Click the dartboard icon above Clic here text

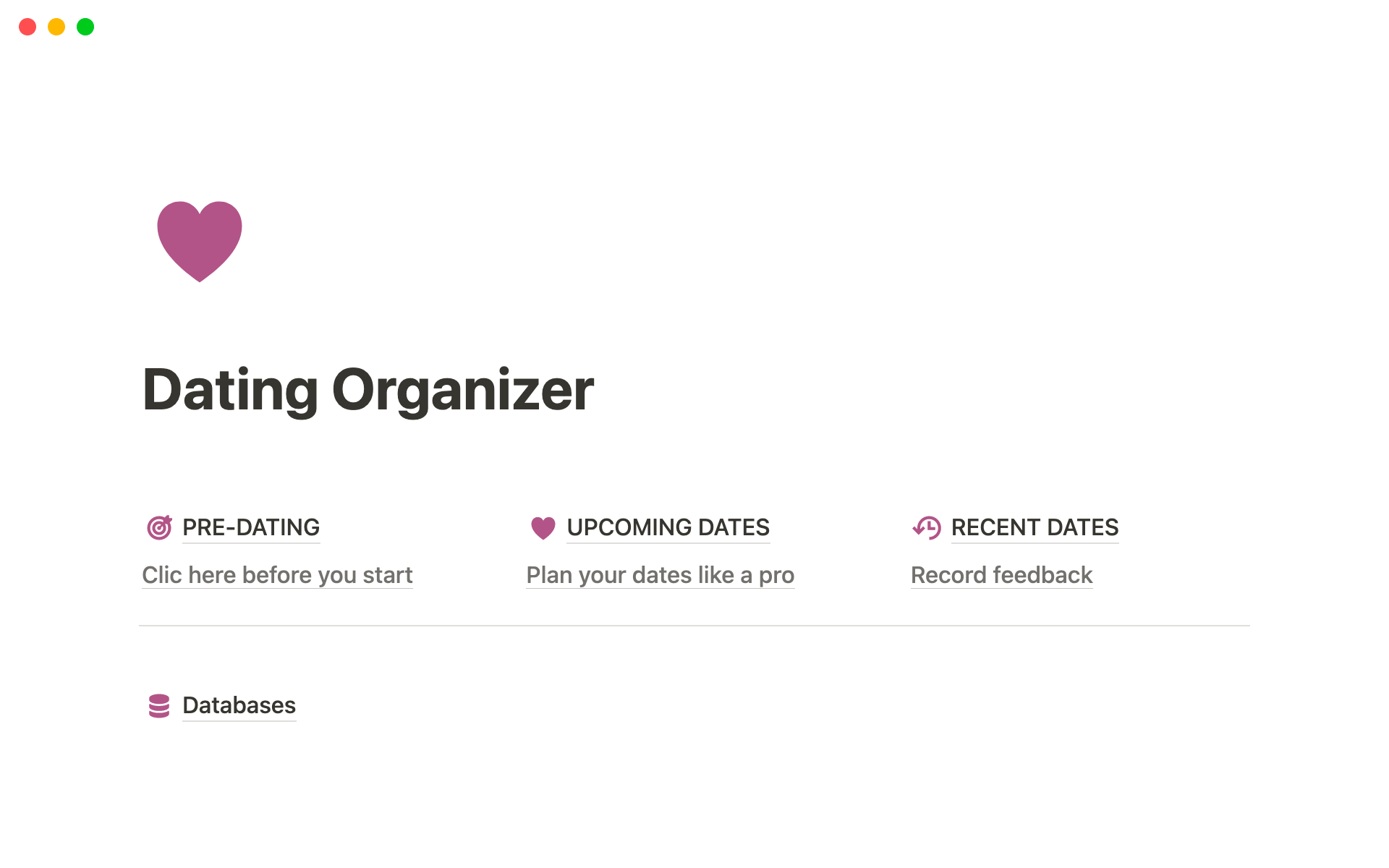pyautogui.click(x=160, y=527)
